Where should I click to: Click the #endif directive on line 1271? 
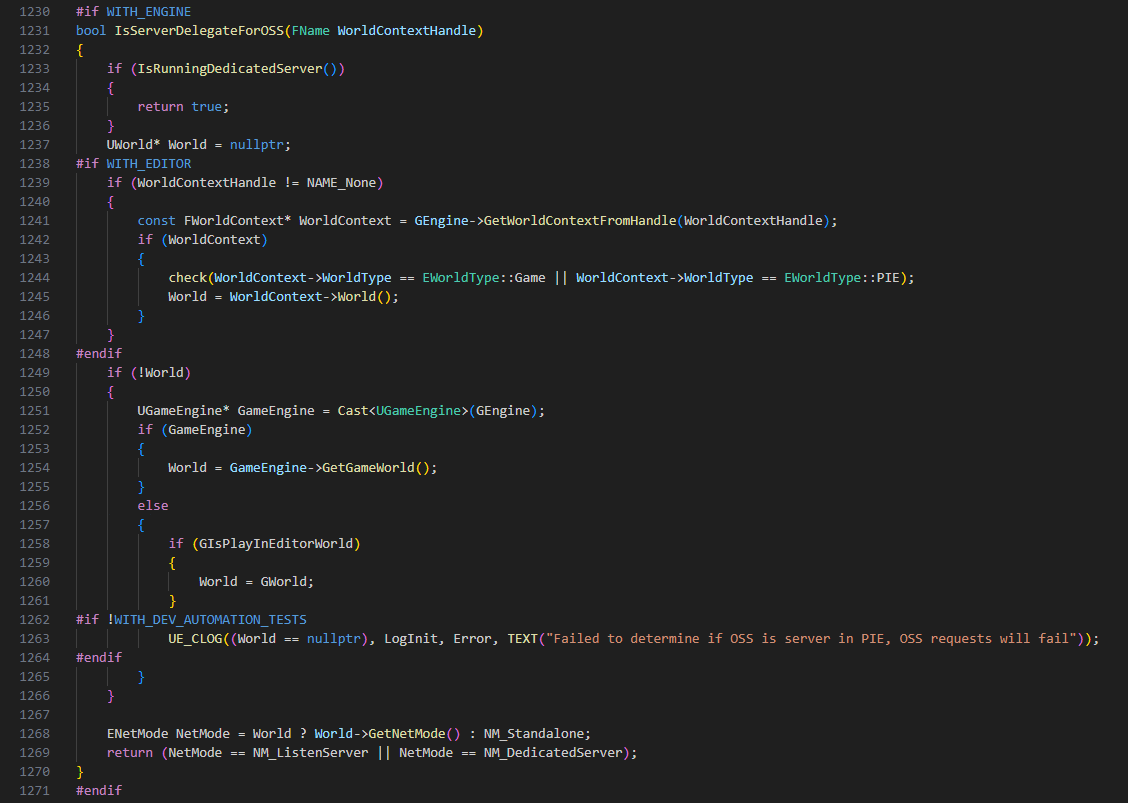(x=99, y=791)
